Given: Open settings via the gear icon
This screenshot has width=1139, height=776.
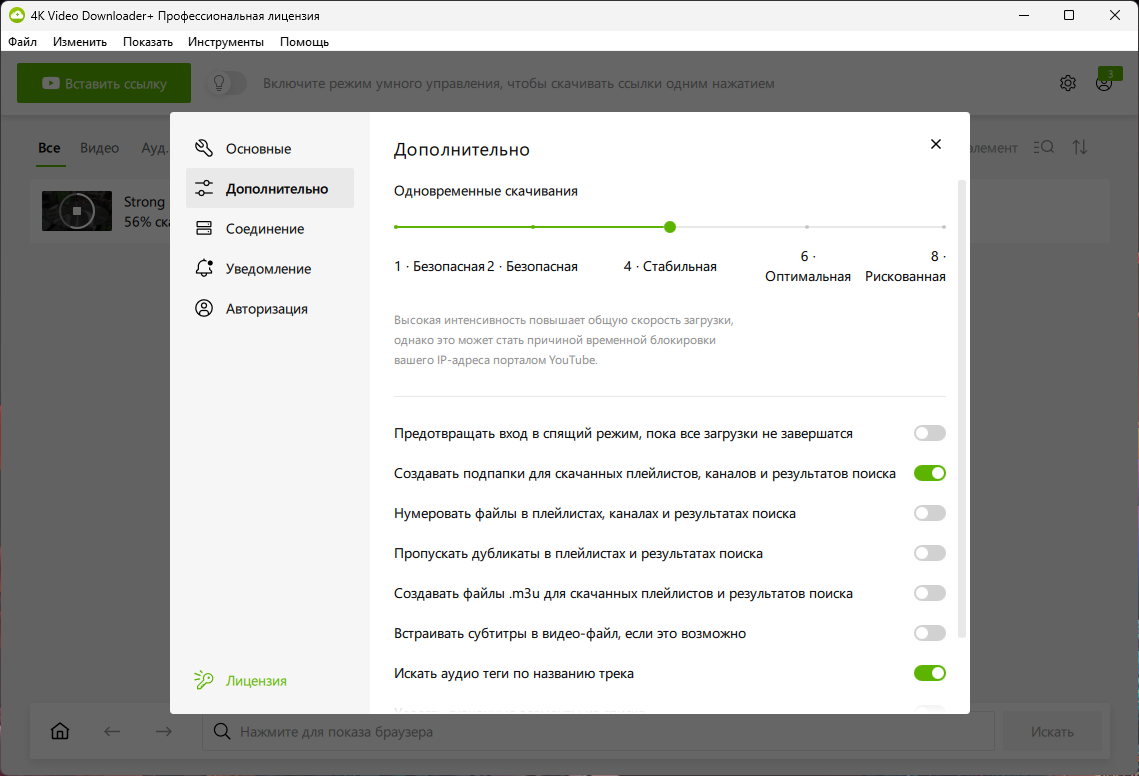Looking at the screenshot, I should coord(1068,83).
